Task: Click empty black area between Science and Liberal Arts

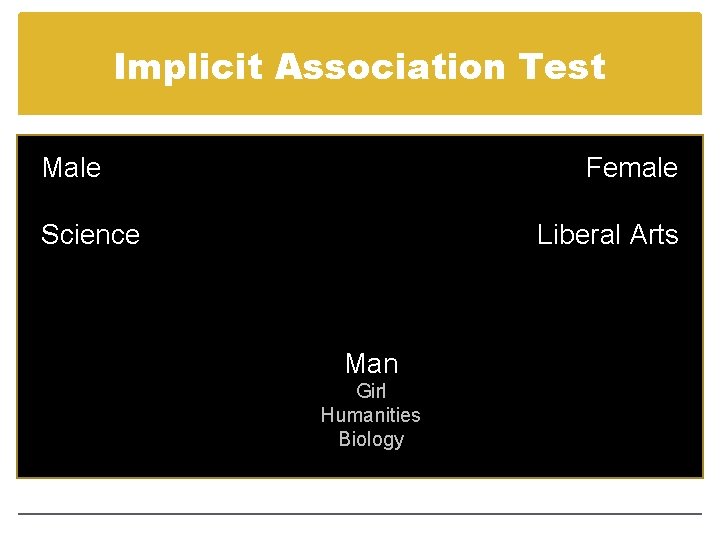Action: tap(340, 235)
